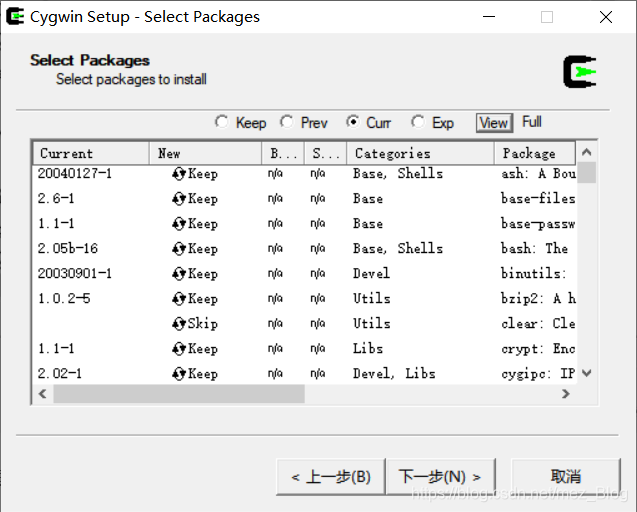Screen dimensions: 637x512
Task: Click version 2.05b-16 for bash
Action: click(x=68, y=249)
